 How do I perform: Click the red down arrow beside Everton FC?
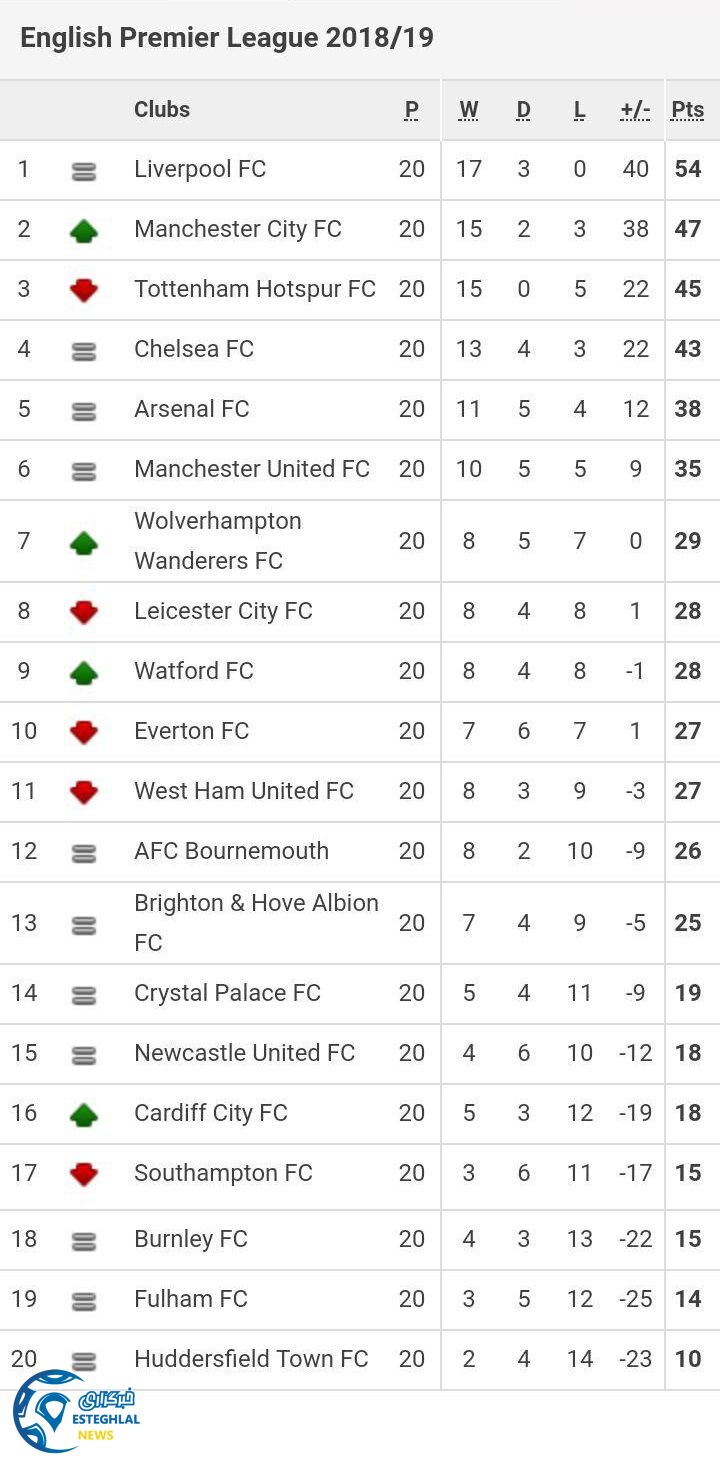84,733
